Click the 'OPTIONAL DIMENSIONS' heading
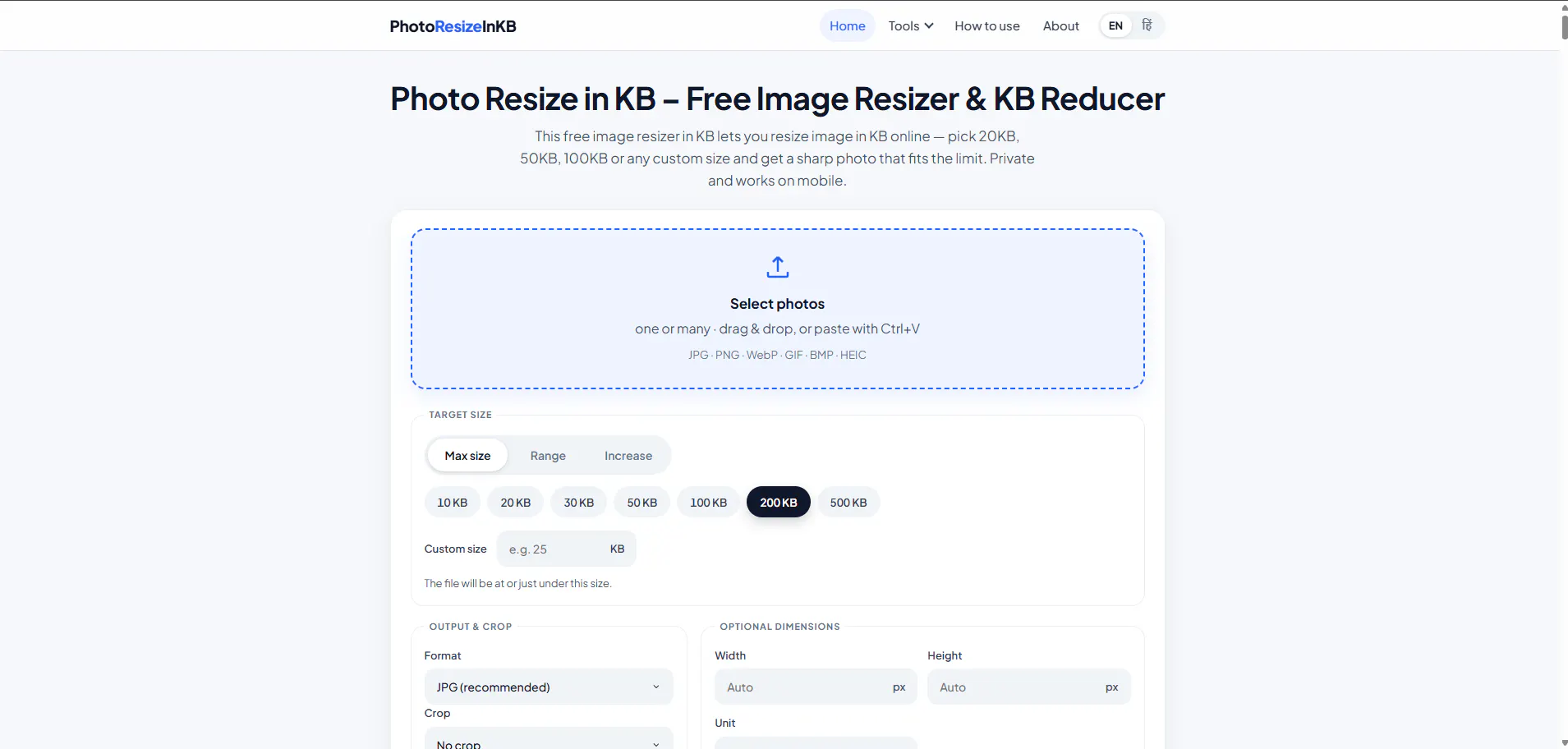This screenshot has height=749, width=1568. (779, 627)
